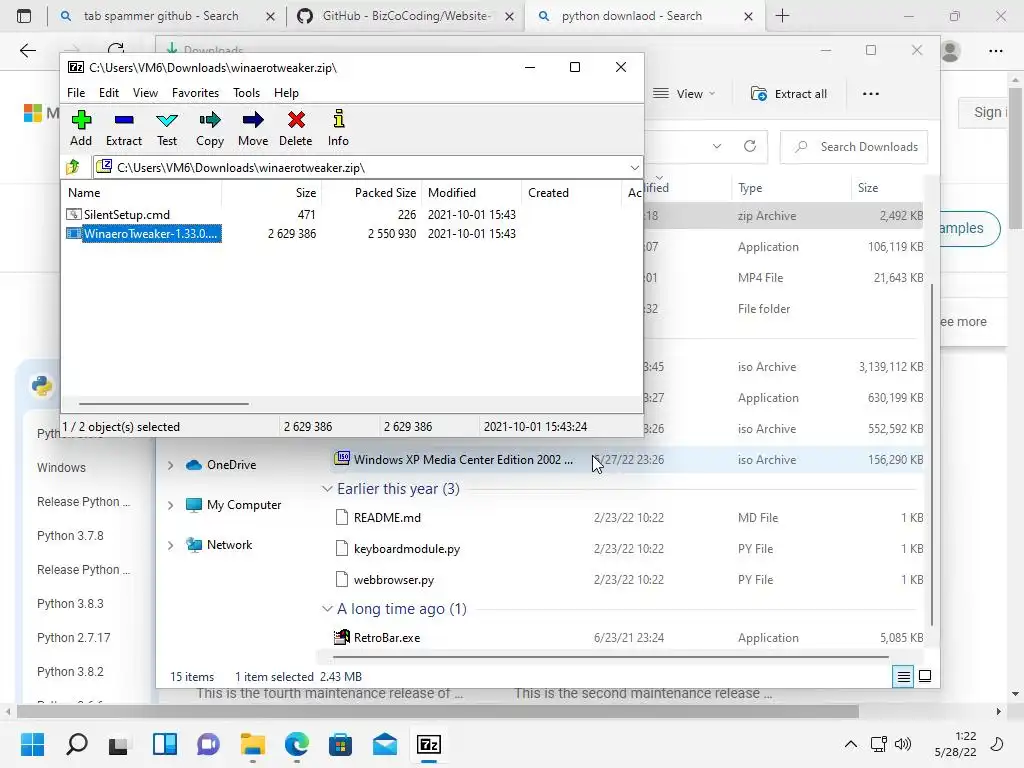Open Microsoft Edge from taskbar
Viewport: 1024px width, 768px height.
pyautogui.click(x=296, y=744)
